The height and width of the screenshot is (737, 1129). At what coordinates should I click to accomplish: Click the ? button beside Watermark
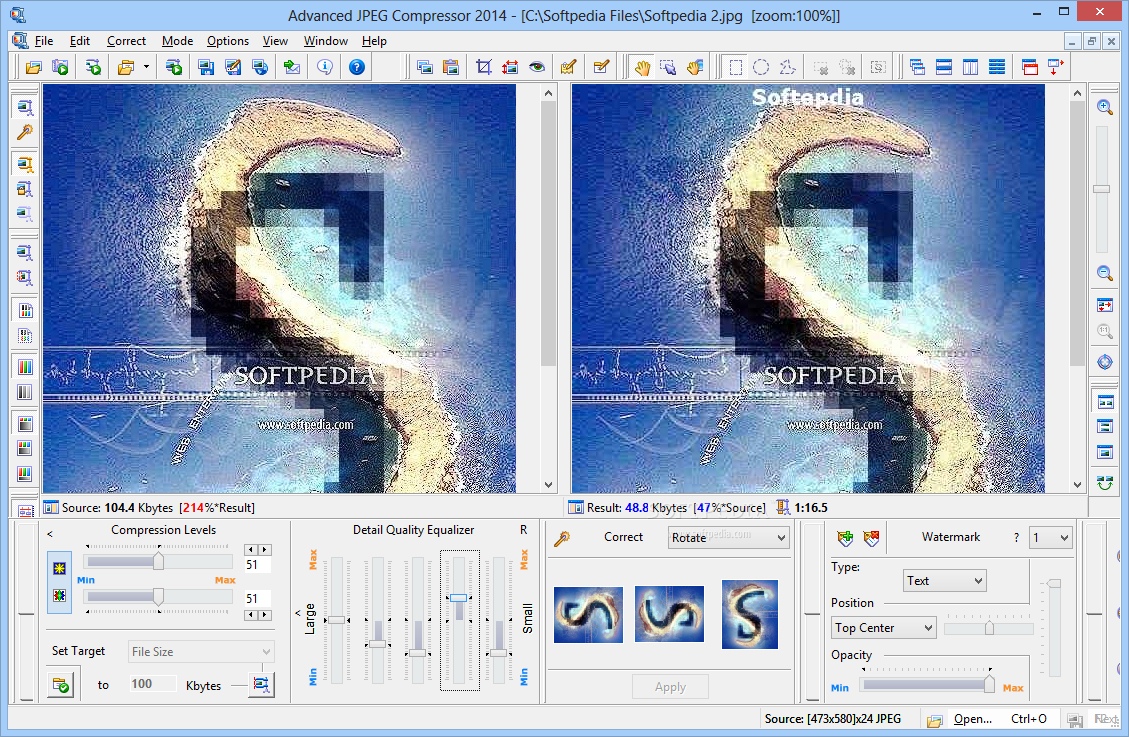[x=1016, y=538]
